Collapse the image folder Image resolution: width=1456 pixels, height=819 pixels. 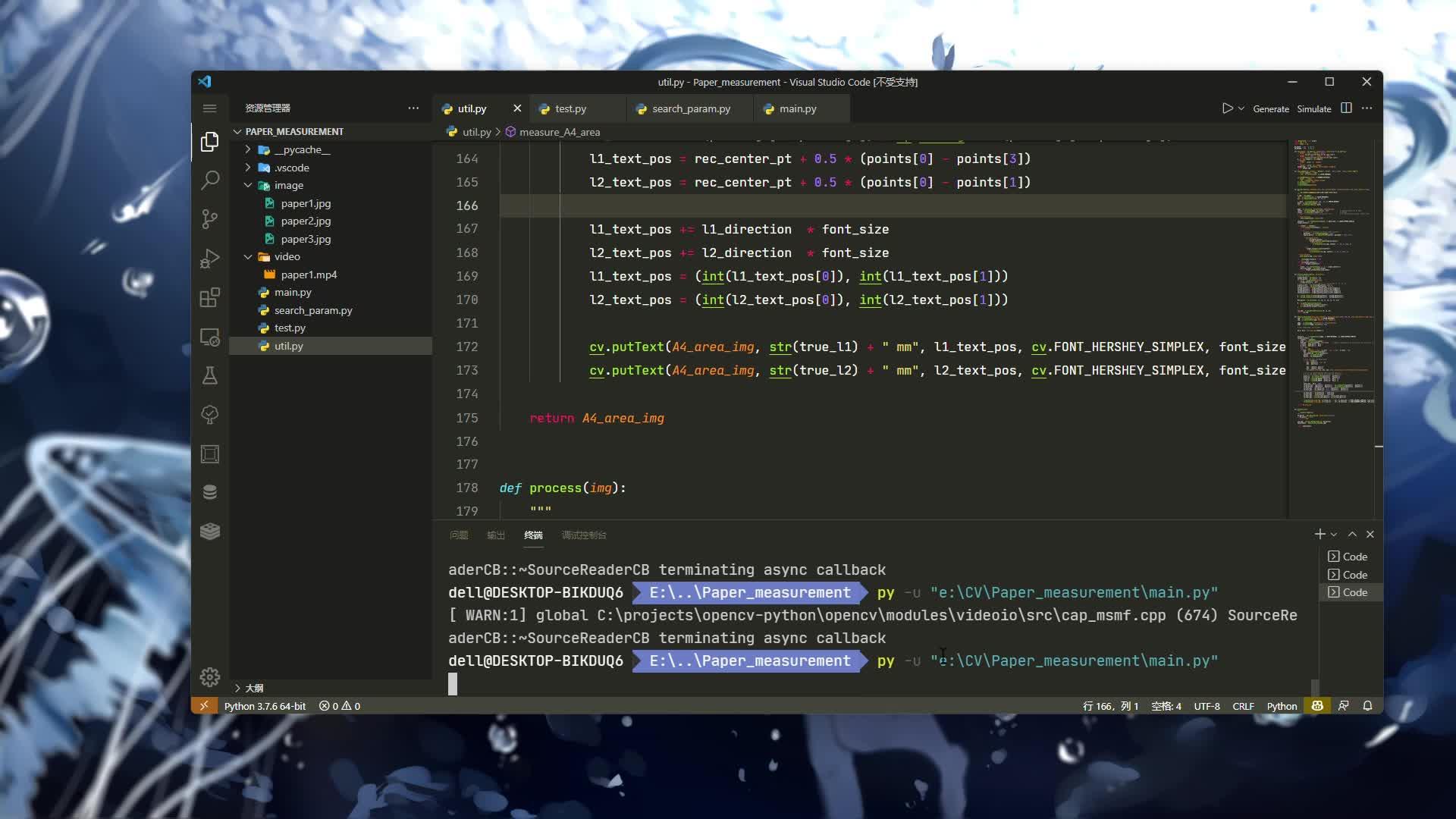pyautogui.click(x=248, y=185)
